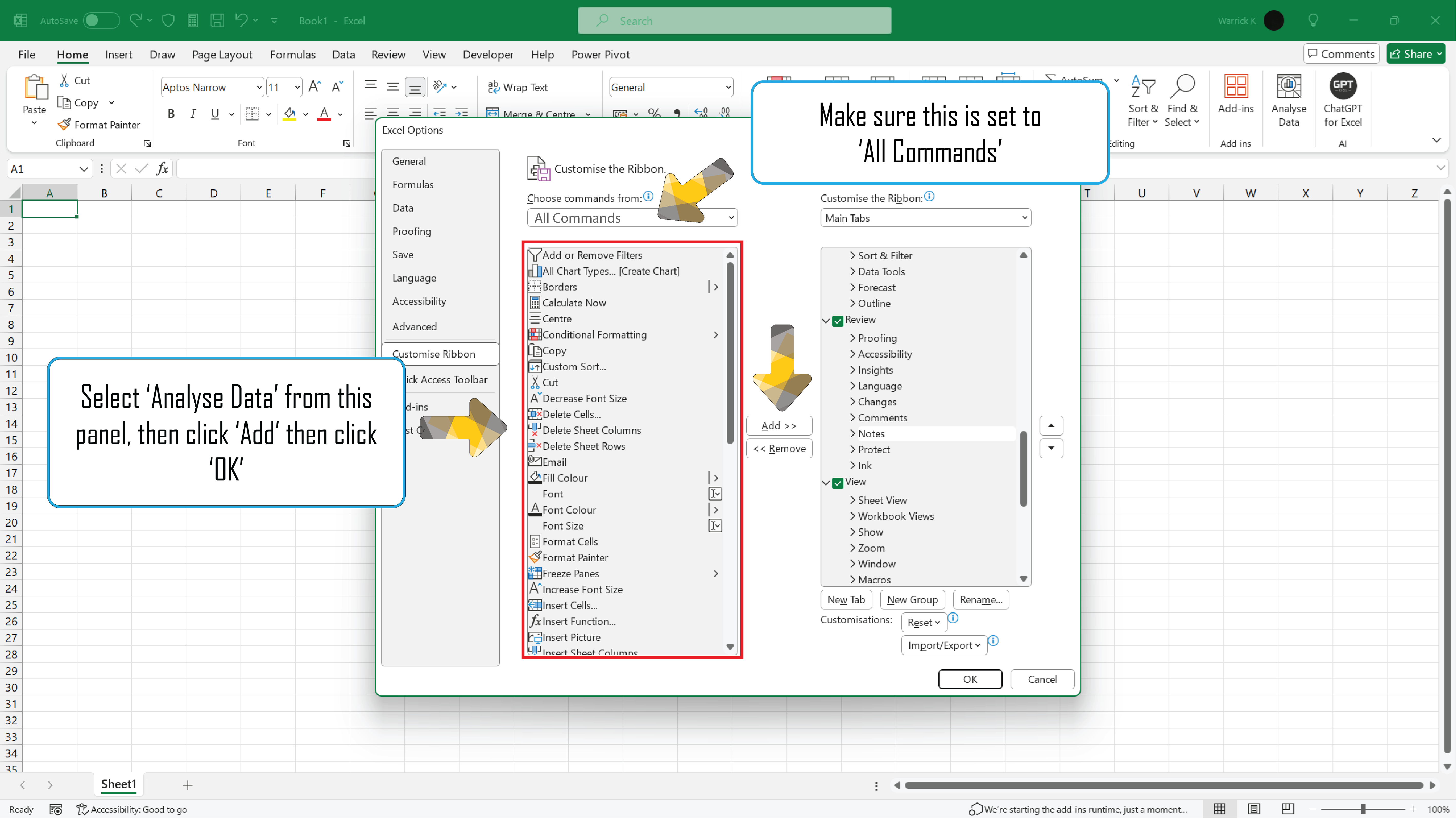Click the Underline button
Viewport: 1456px width, 819px height.
[x=215, y=114]
